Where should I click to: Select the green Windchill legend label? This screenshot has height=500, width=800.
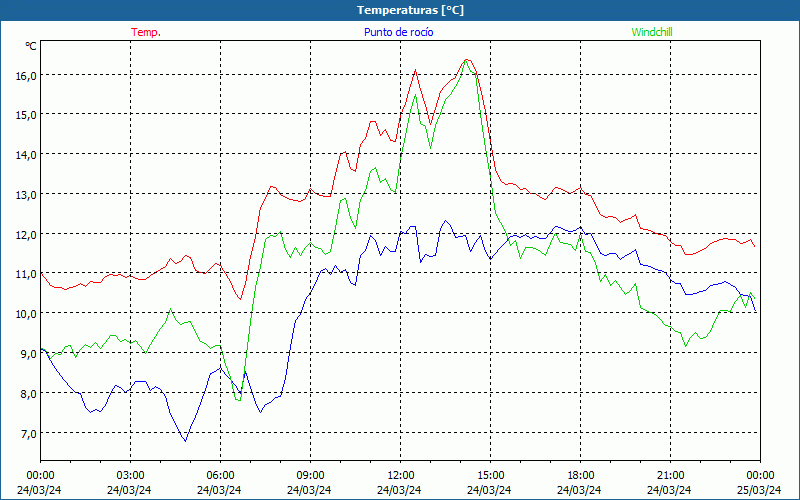(652, 32)
